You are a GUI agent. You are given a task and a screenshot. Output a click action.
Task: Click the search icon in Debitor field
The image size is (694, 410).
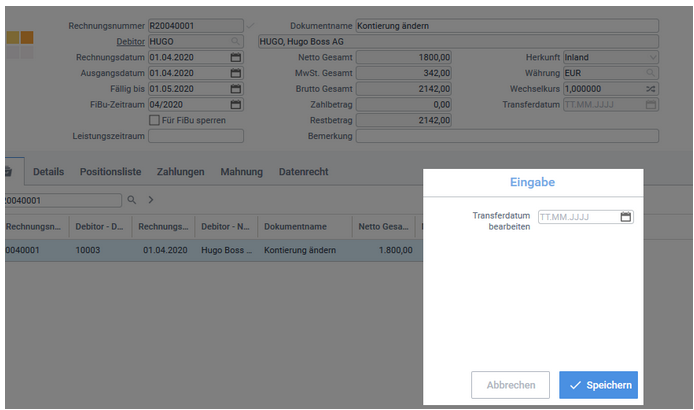tap(236, 42)
